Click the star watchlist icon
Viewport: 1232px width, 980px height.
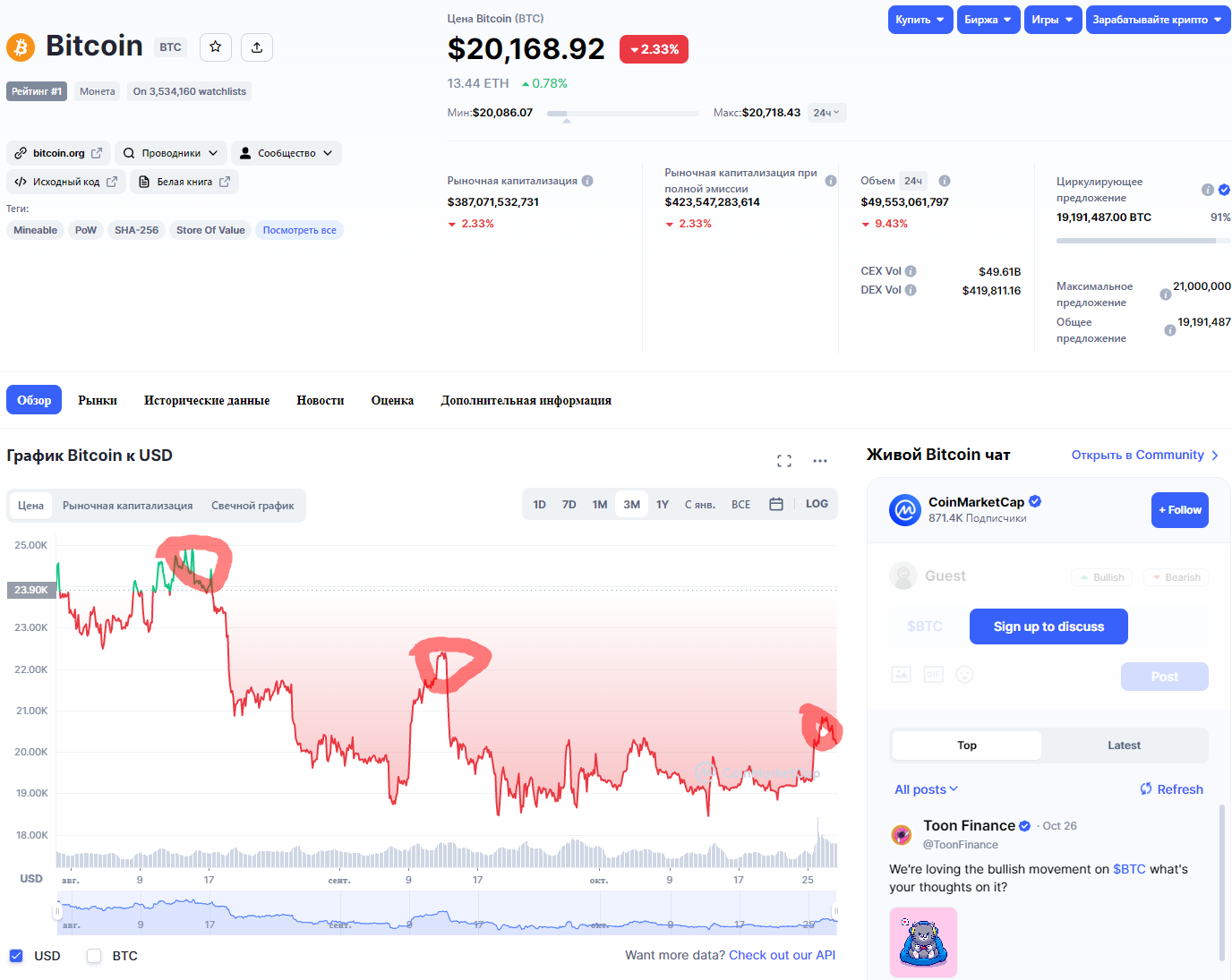[x=216, y=47]
